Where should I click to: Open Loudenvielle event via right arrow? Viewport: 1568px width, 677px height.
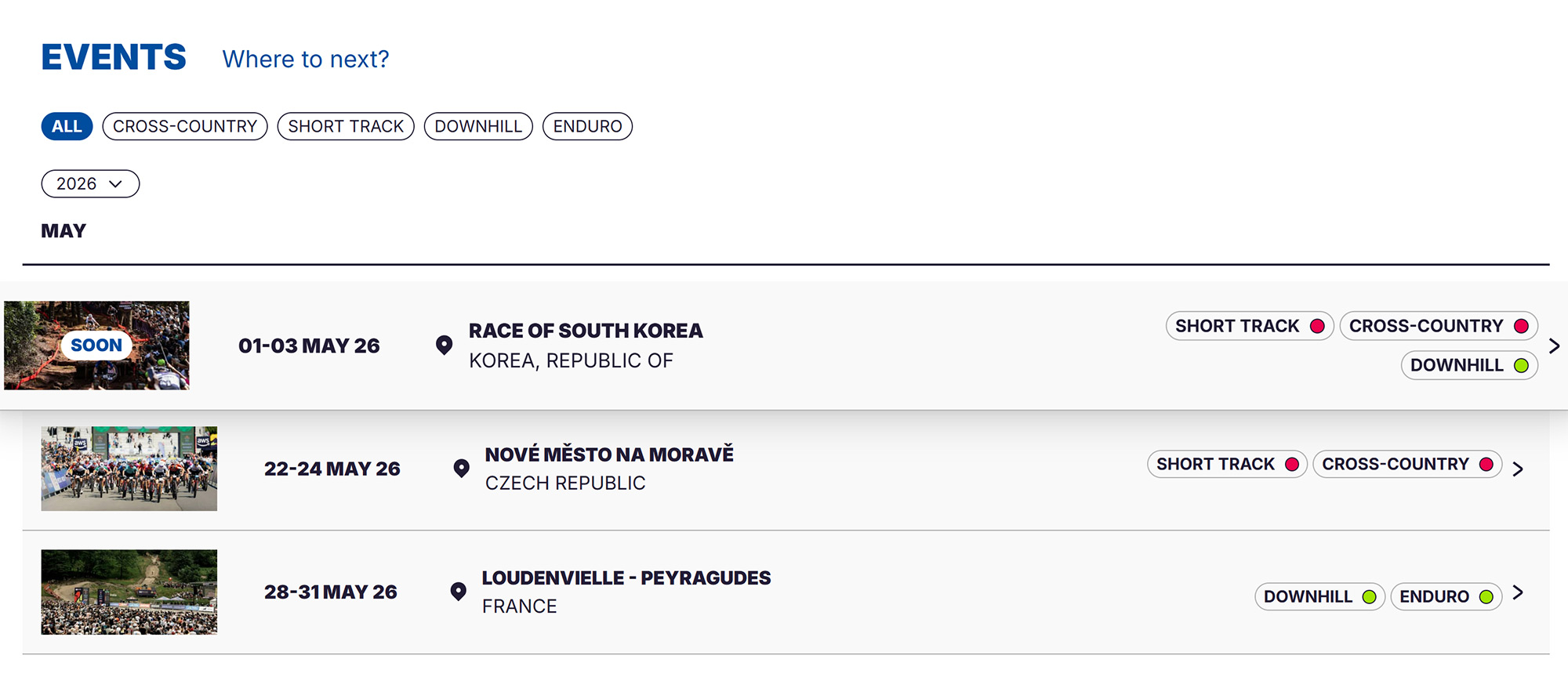pos(1518,592)
